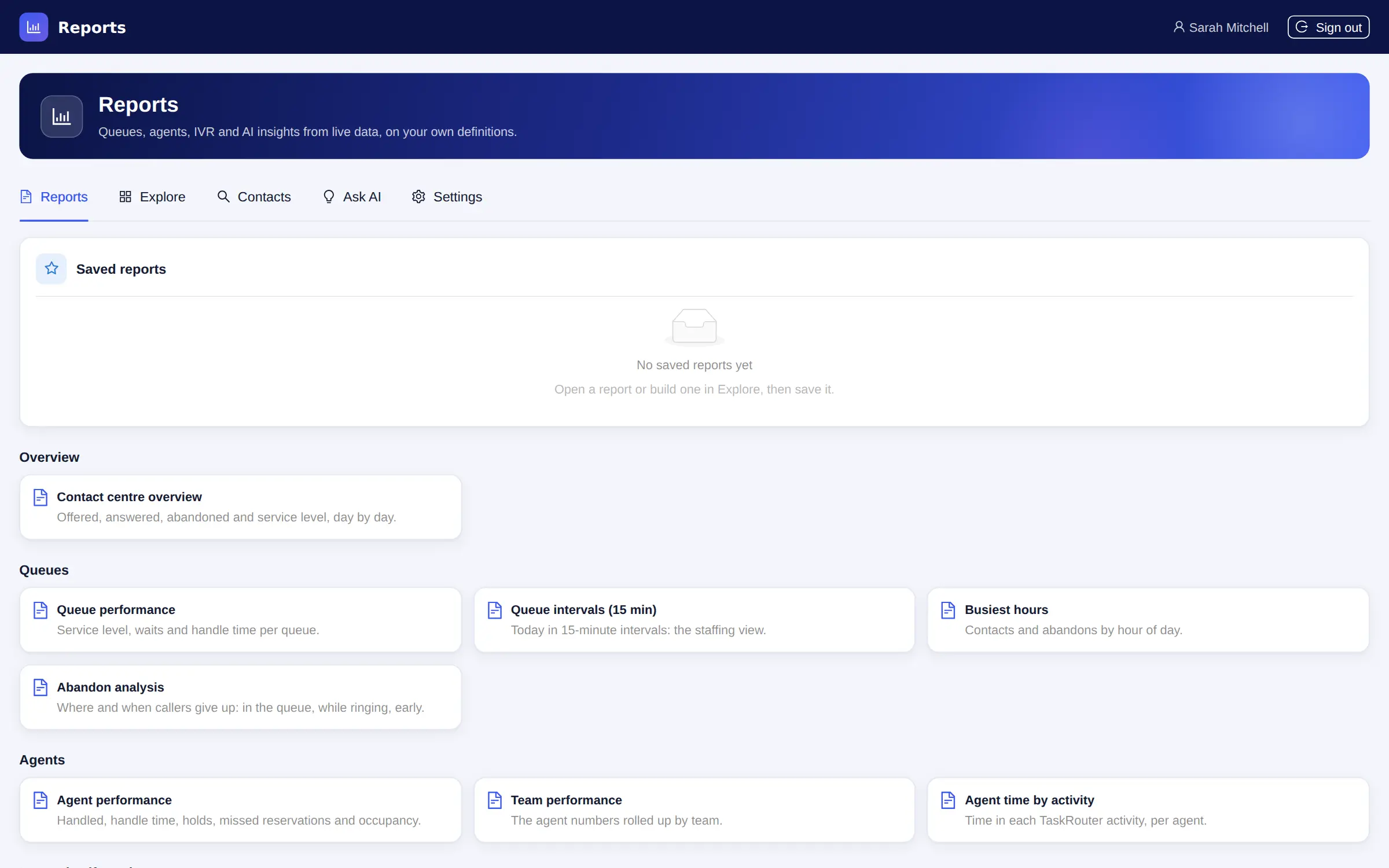The height and width of the screenshot is (868, 1389).
Task: Click the Agents section heading
Action: 42,760
